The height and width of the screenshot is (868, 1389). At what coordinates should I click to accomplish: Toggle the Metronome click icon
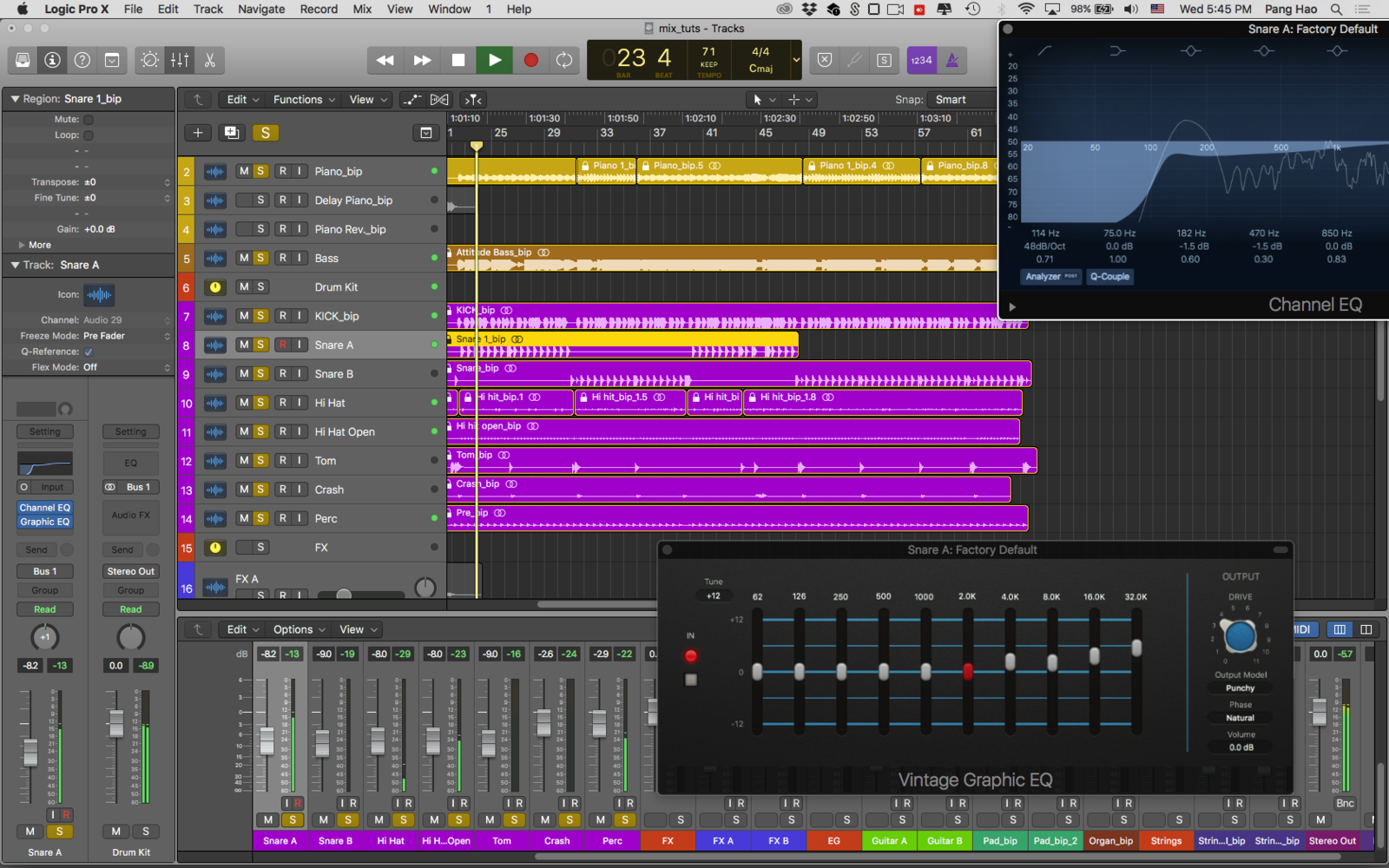952,60
